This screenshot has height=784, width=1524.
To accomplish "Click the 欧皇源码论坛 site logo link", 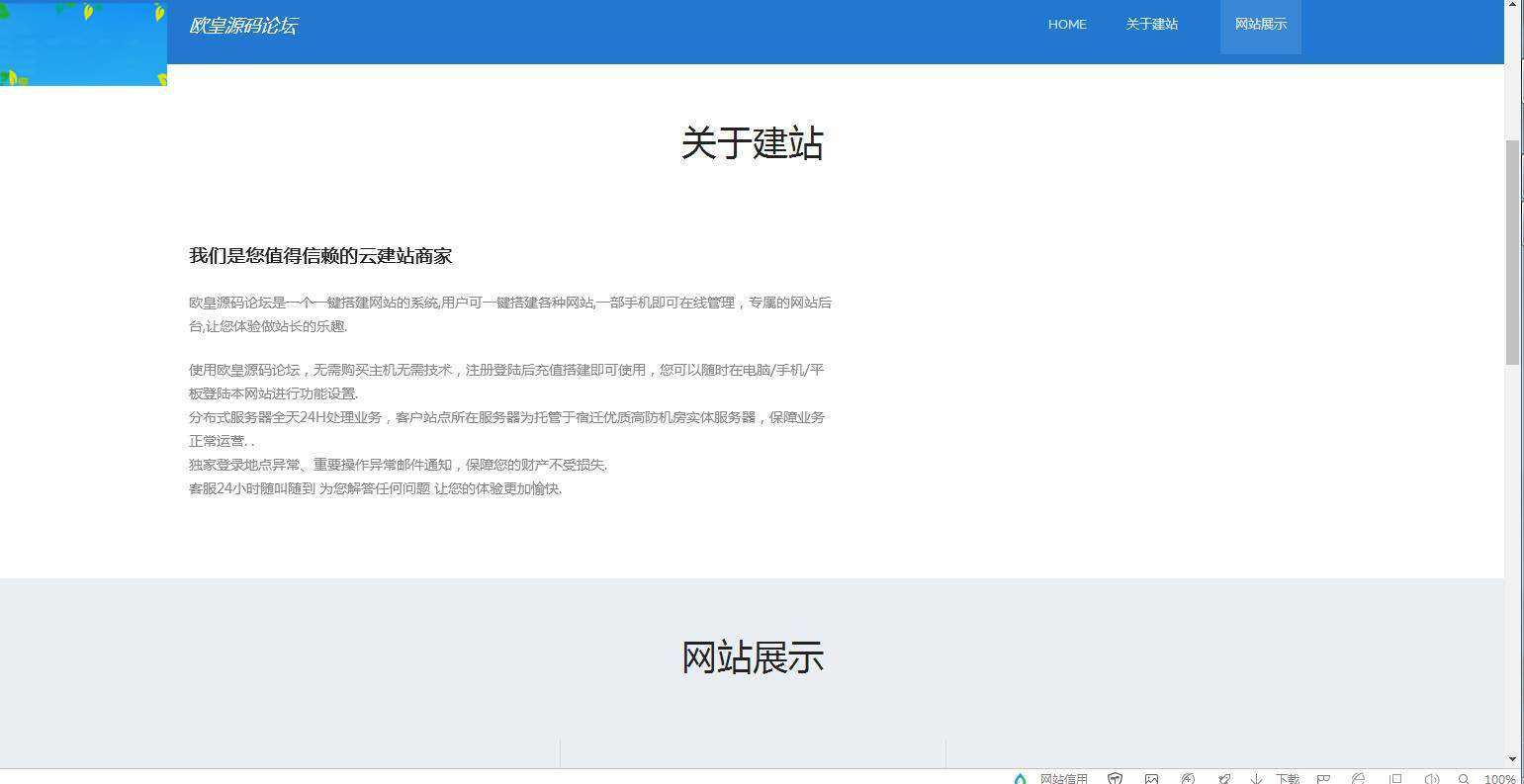I will coord(243,25).
